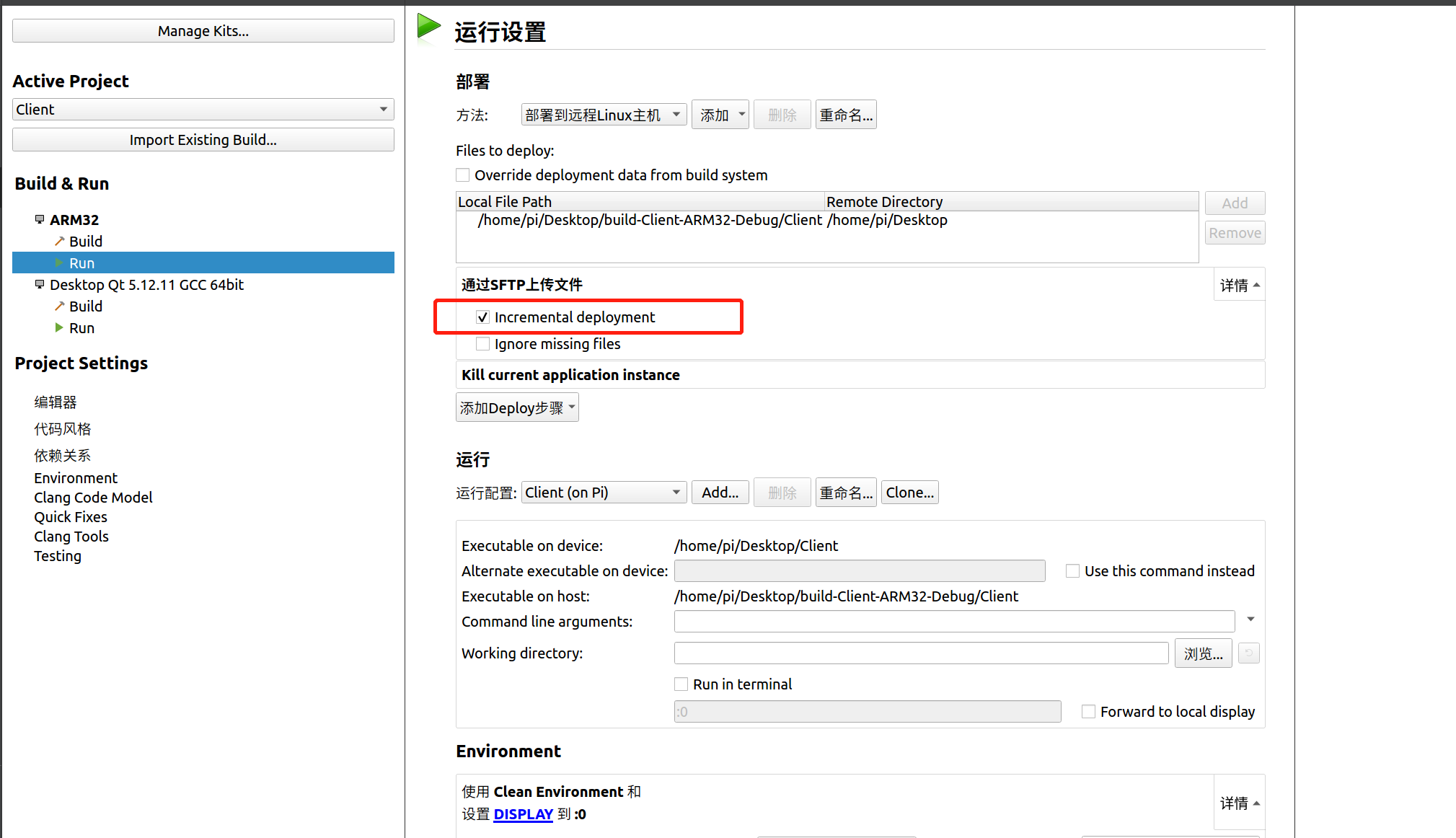Open Clang Code Model settings

(93, 498)
